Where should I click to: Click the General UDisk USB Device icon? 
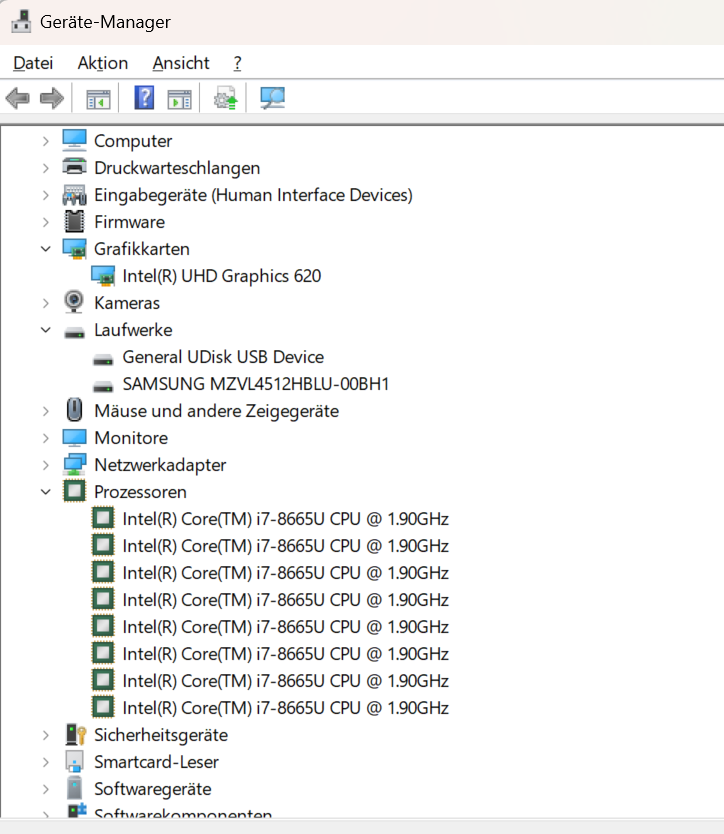pyautogui.click(x=103, y=360)
